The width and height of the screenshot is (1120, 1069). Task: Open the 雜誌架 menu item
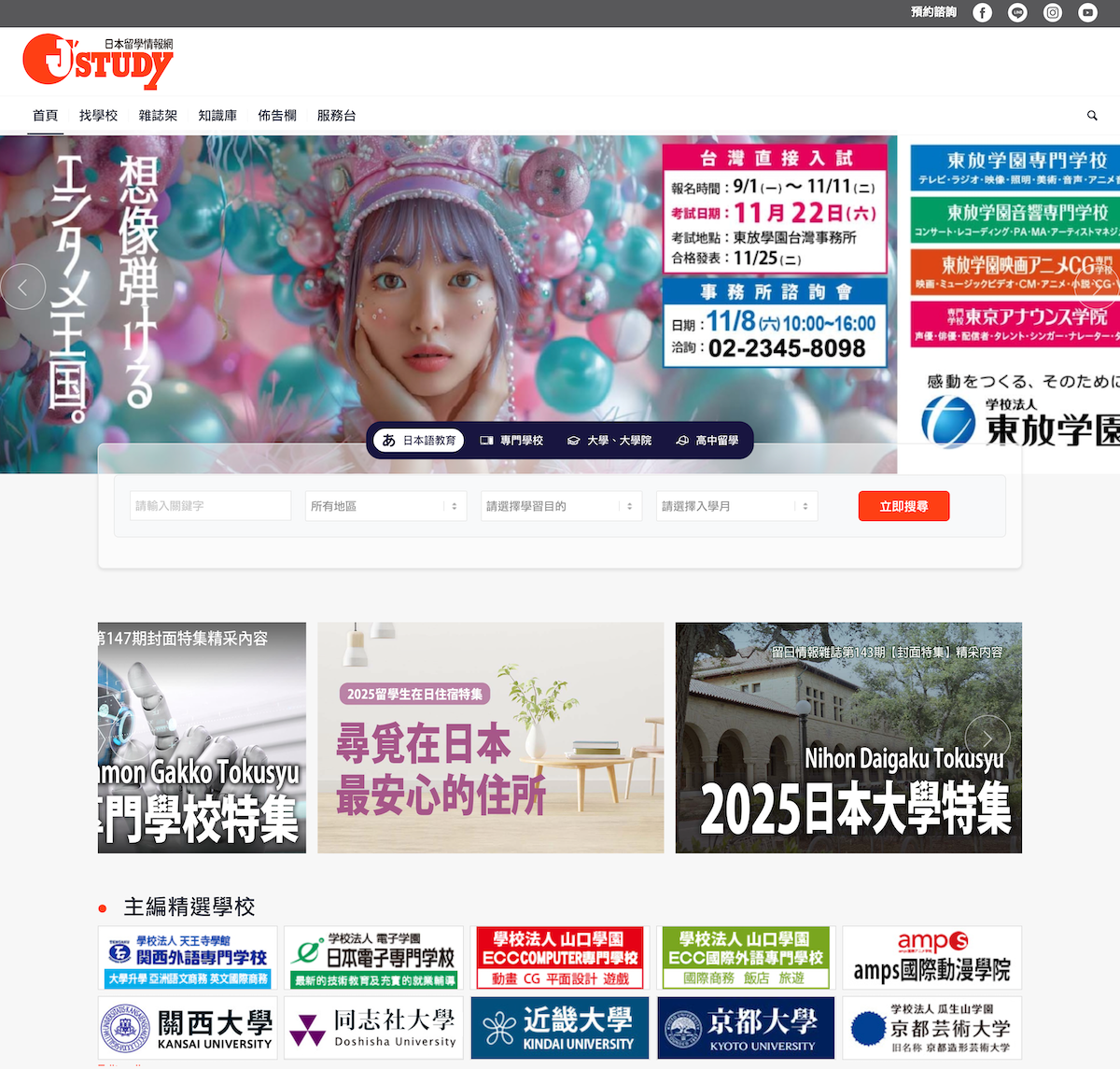157,115
